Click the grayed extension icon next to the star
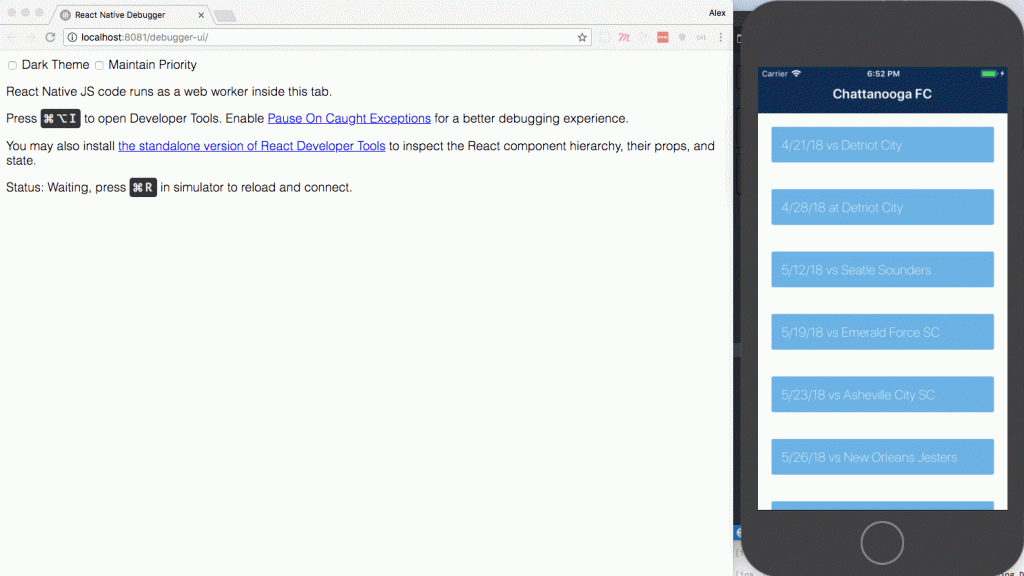The image size is (1024, 576). pos(605,37)
